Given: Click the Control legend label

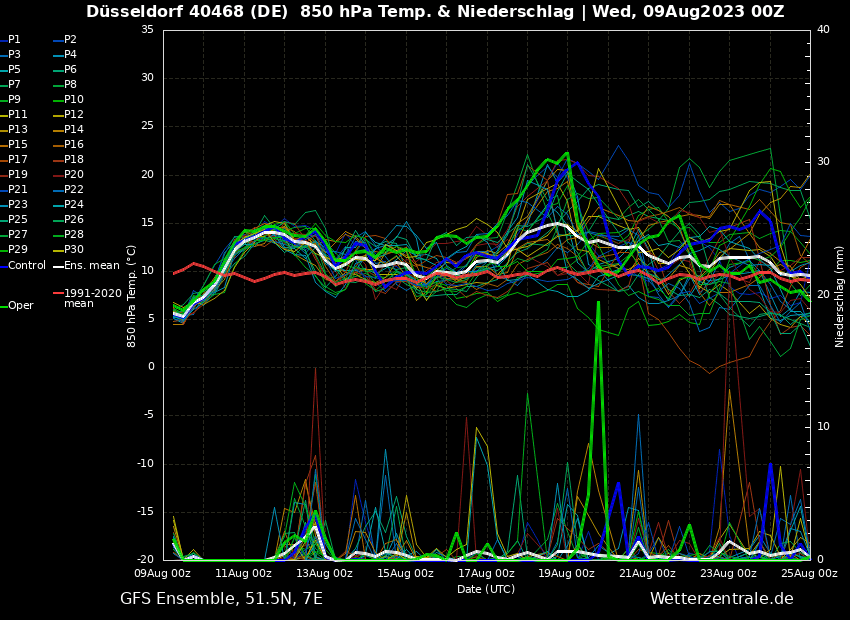Looking at the screenshot, I should click(x=27, y=266).
